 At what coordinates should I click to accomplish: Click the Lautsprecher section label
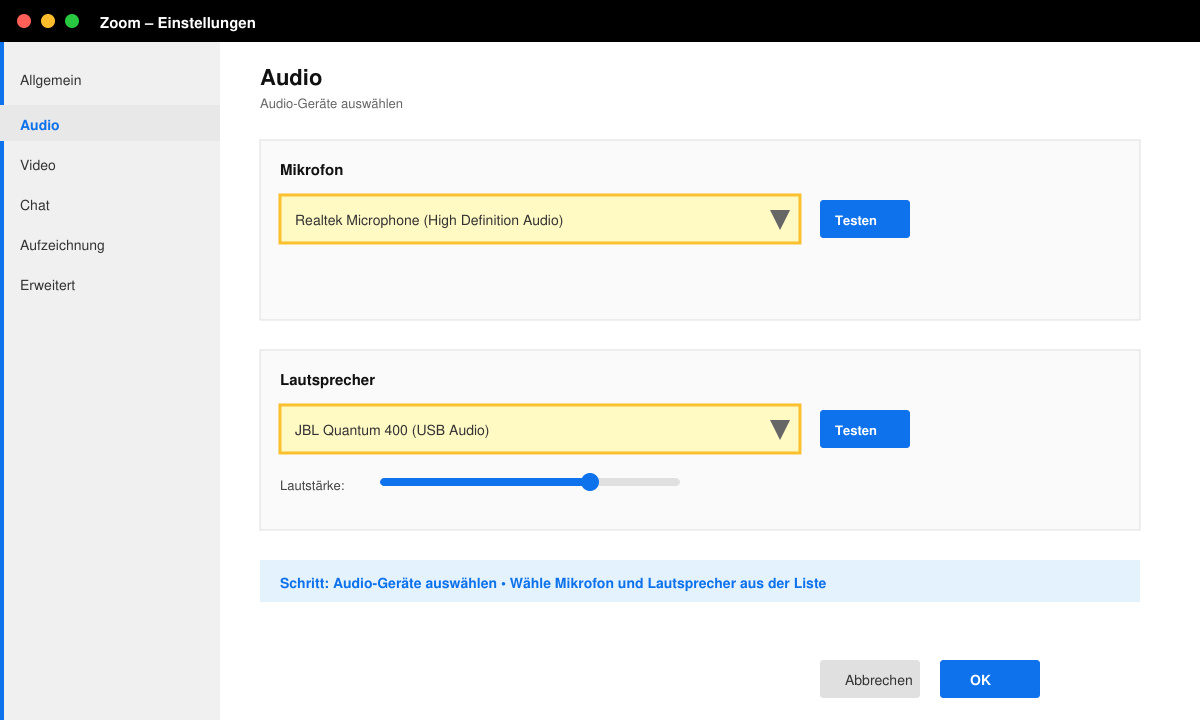[328, 380]
